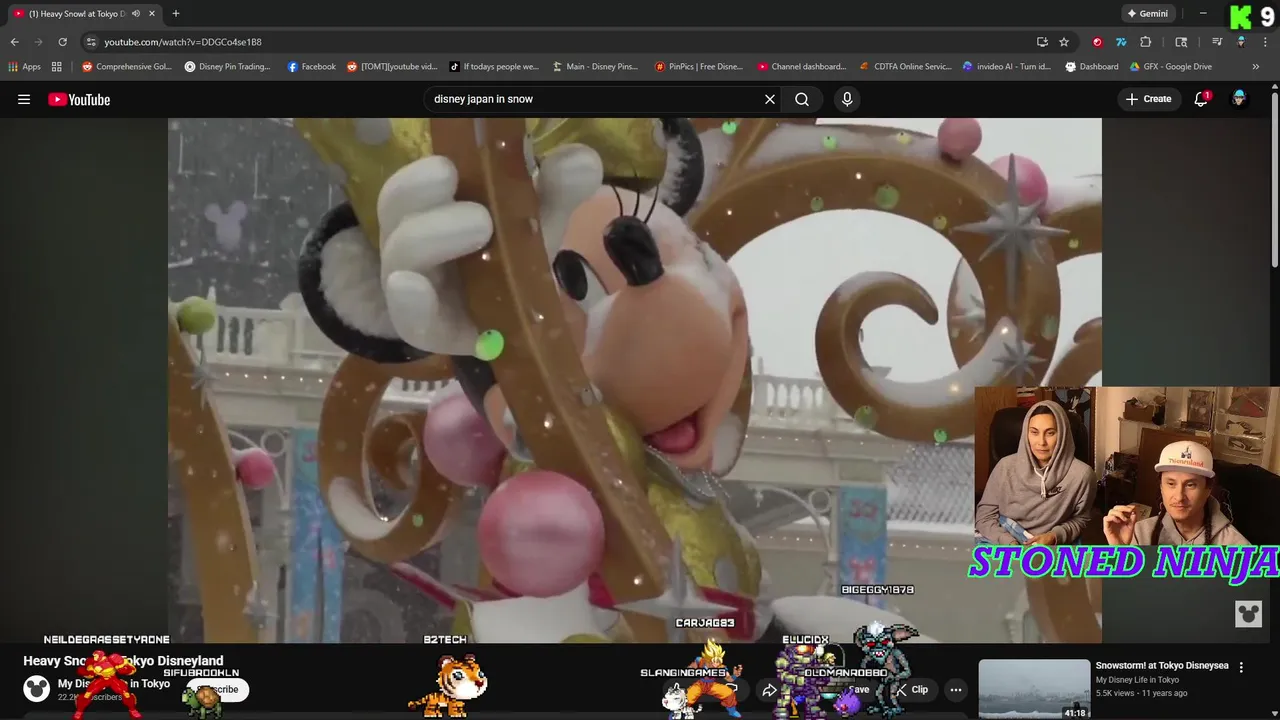1280x720 pixels.
Task: Open the three-dot more actions under video
Action: tap(956, 690)
